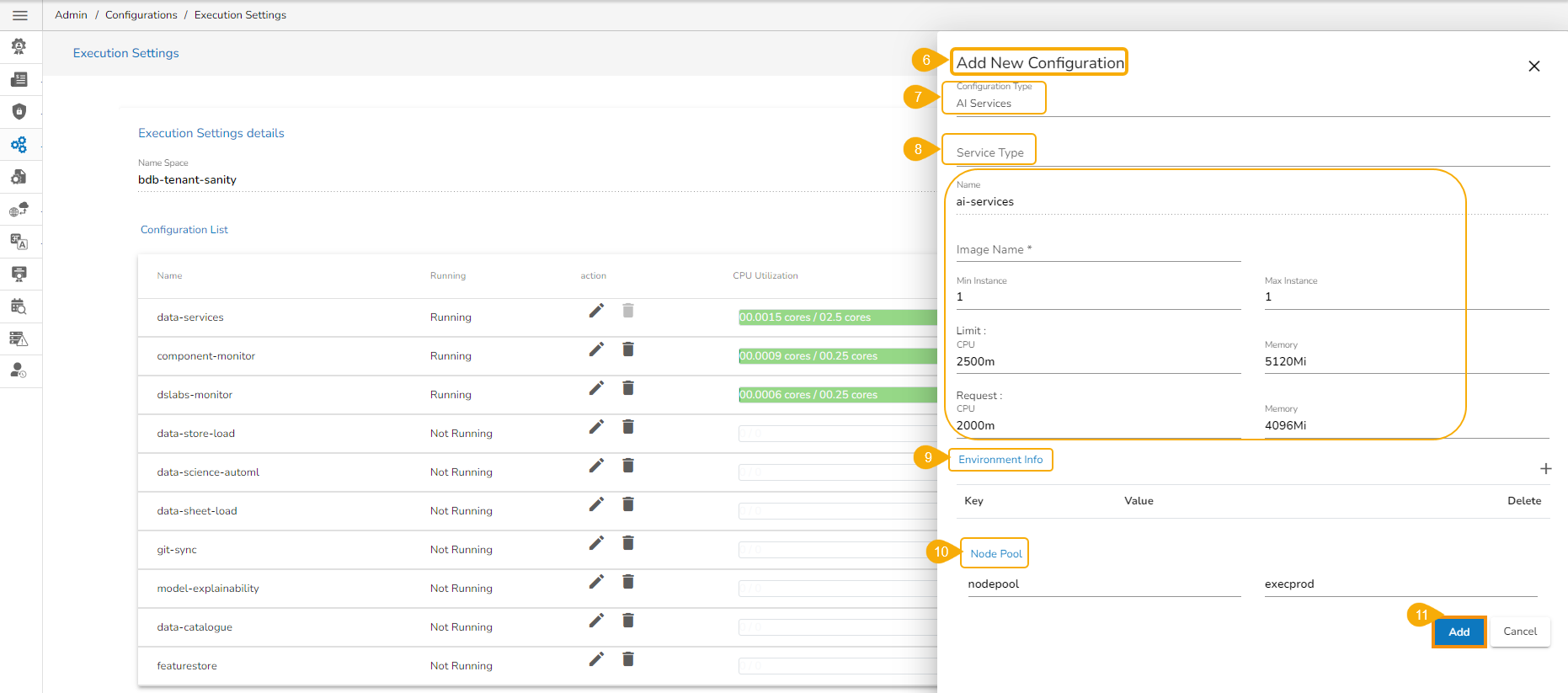This screenshot has height=693, width=1568.
Task: Click the Add button
Action: tap(1459, 632)
